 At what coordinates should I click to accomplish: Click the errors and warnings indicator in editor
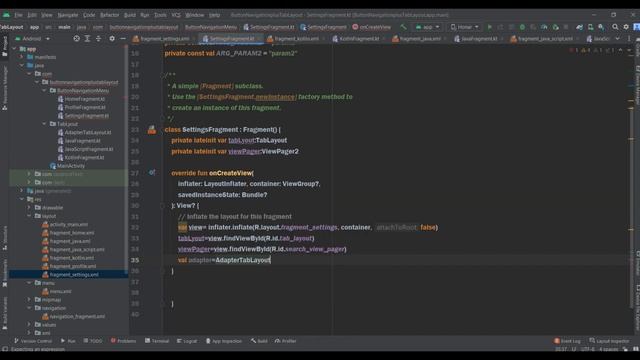tap(592, 50)
